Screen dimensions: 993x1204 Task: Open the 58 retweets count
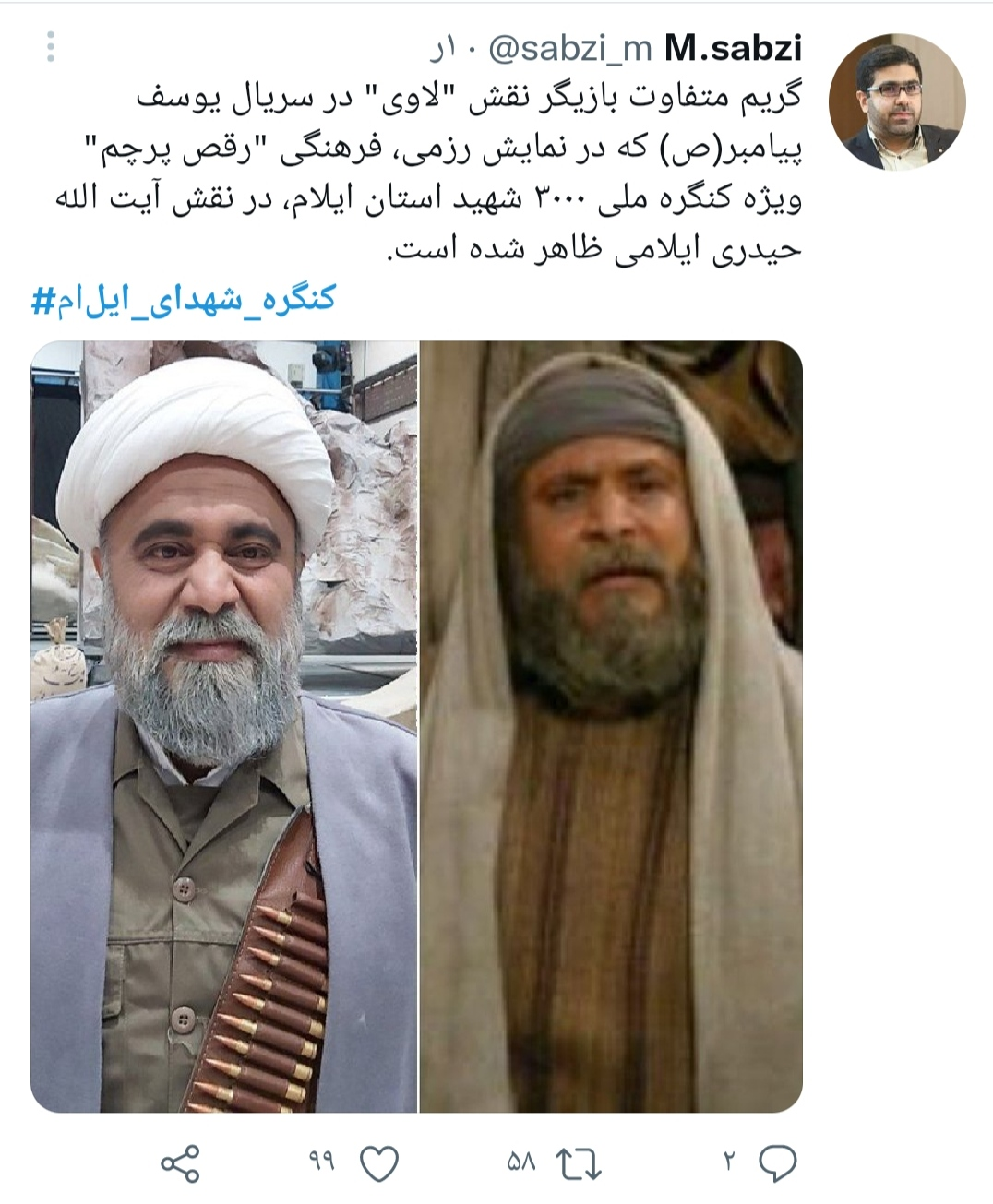tap(520, 1162)
